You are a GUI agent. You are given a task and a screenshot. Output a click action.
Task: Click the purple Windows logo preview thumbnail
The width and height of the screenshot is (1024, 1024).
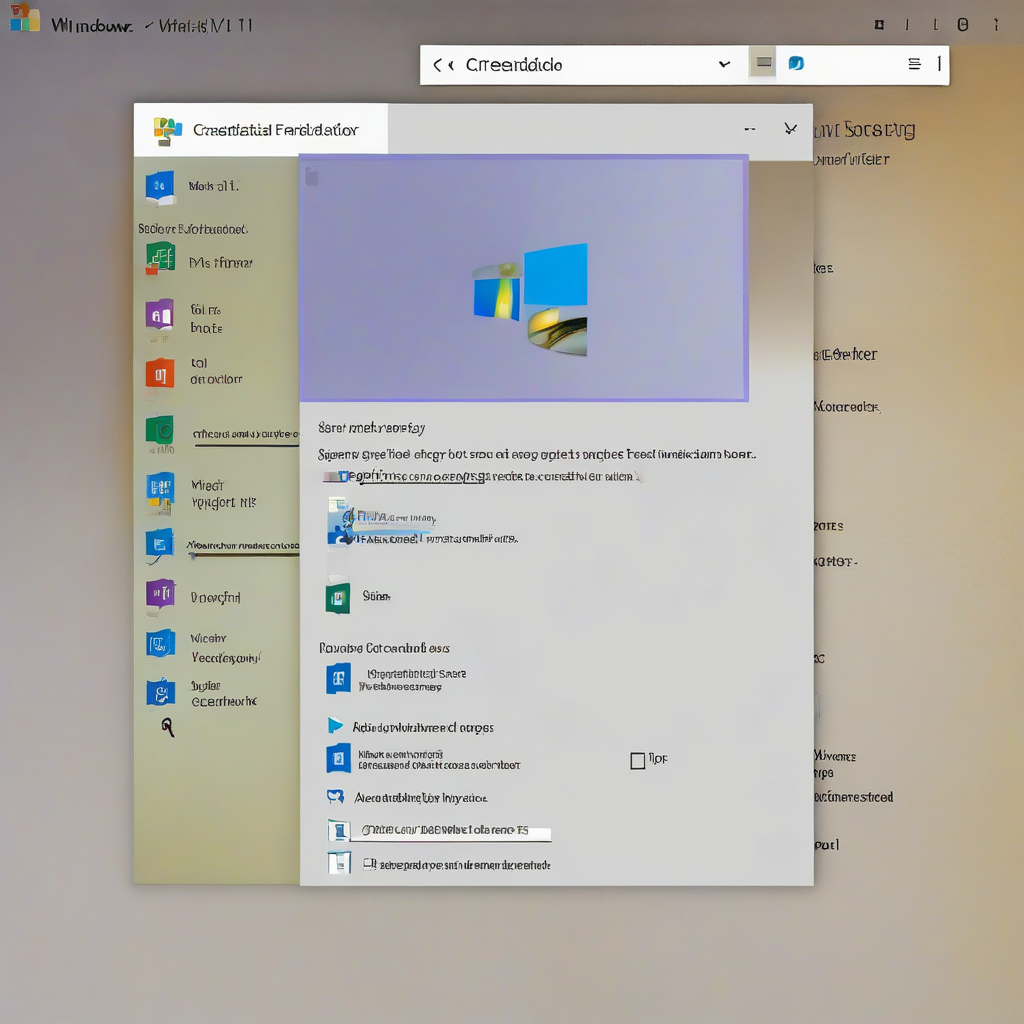click(x=523, y=278)
